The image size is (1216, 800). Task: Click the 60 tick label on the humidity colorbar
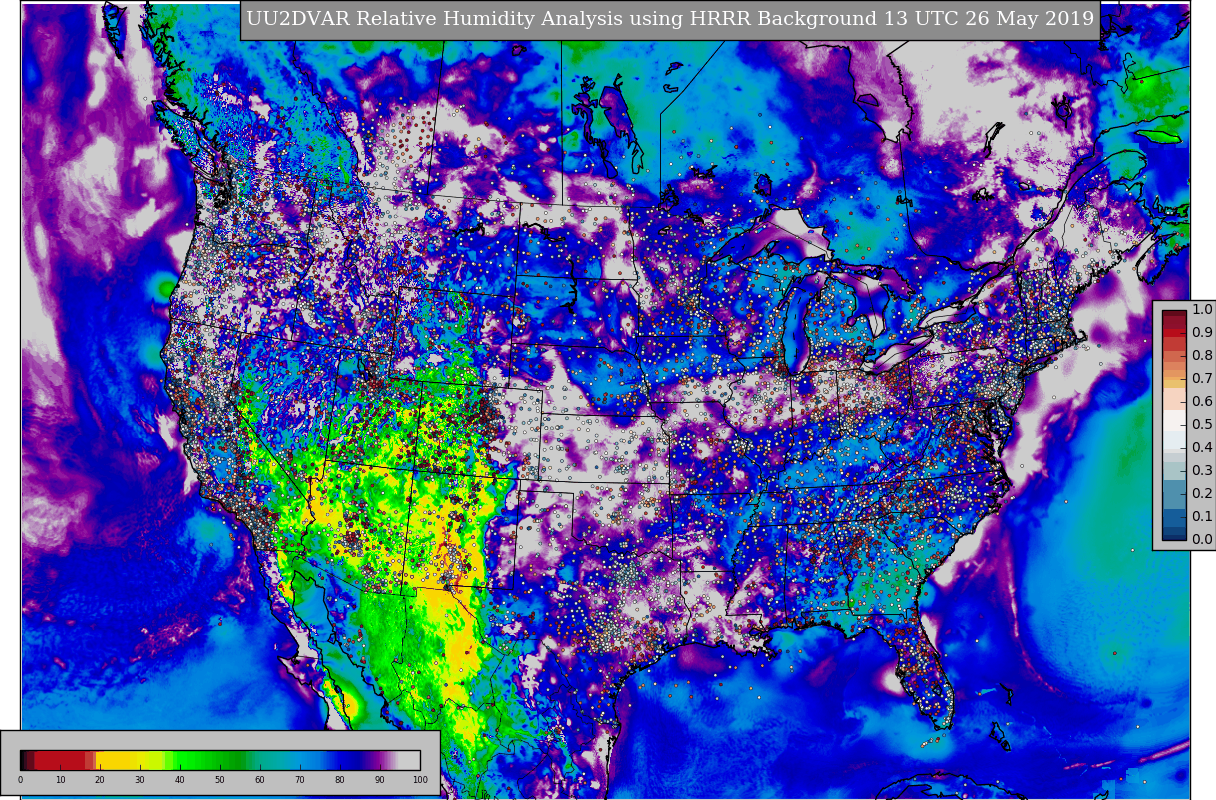click(260, 780)
